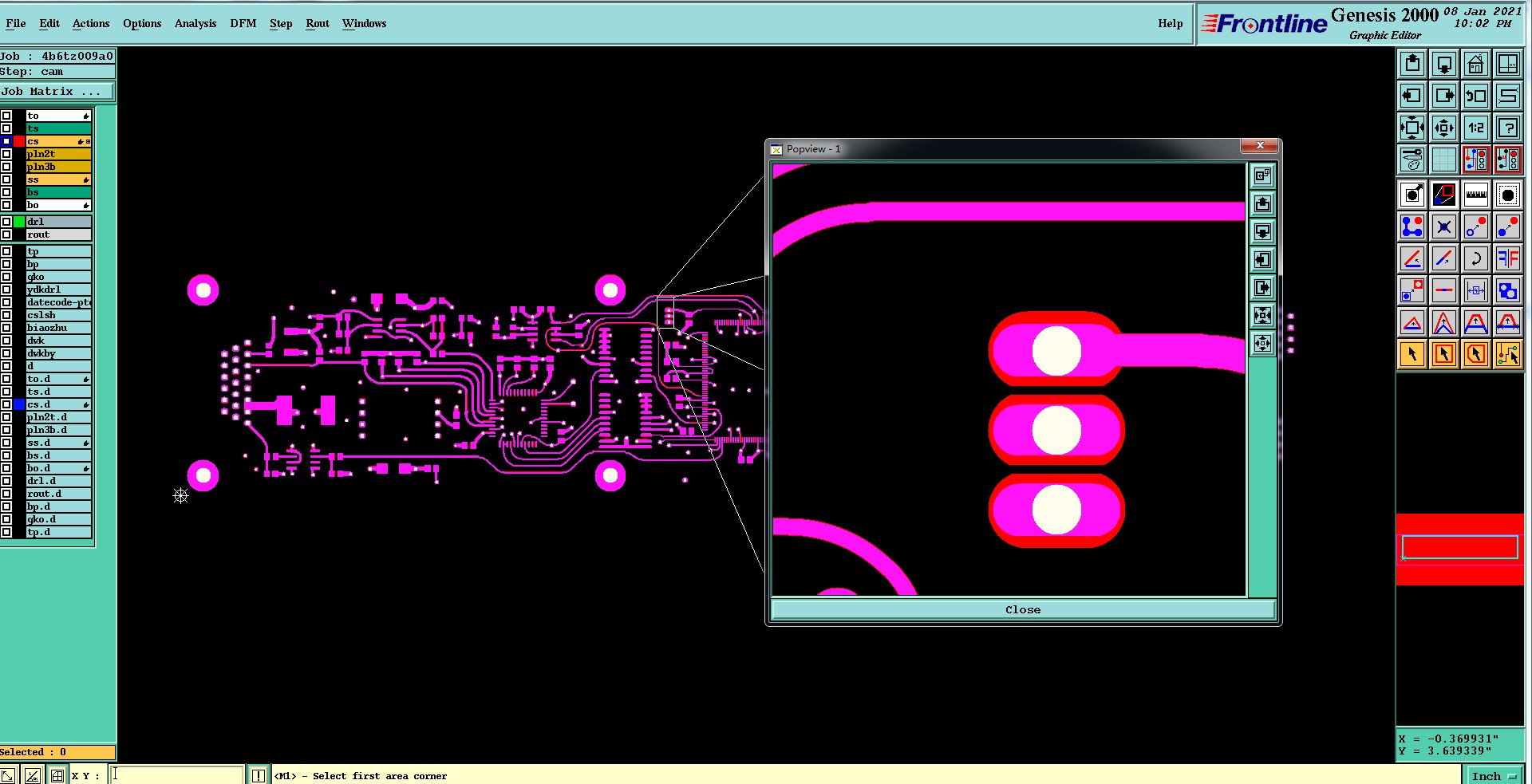Open the Rout menu

pyautogui.click(x=318, y=23)
